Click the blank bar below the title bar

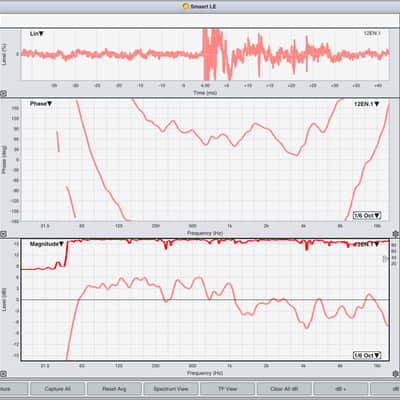pos(200,20)
